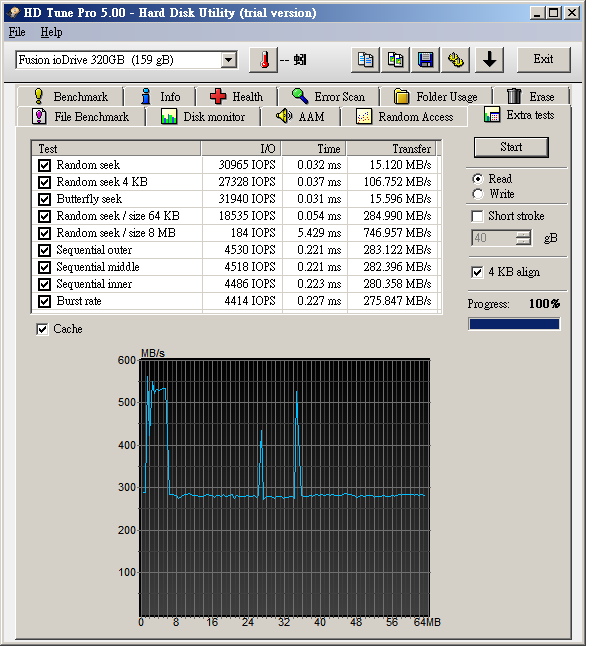Click the short stroke gB spinner arrows
614x646 pixels.
pyautogui.click(x=524, y=238)
